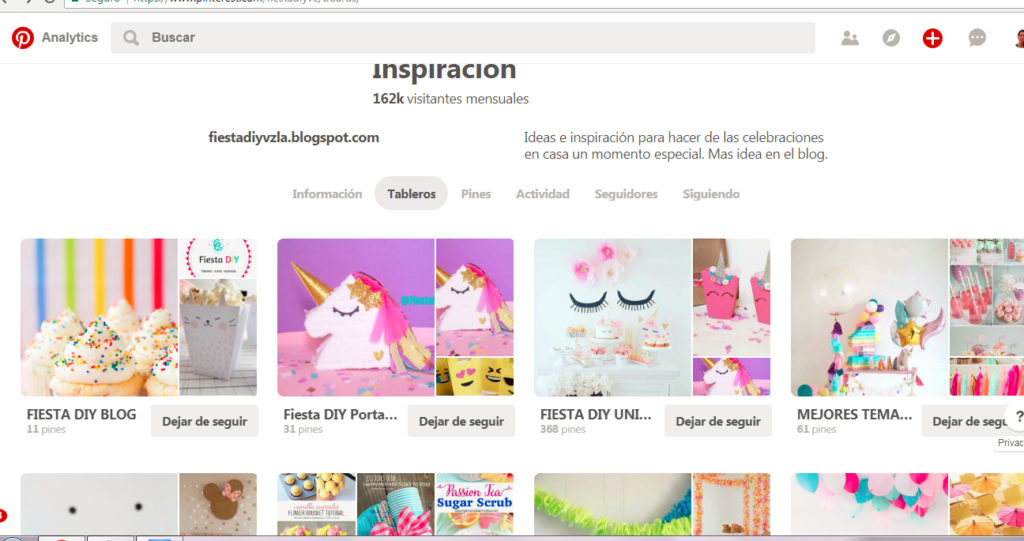Open fiestadiyvzla.blogspot.com link
This screenshot has width=1024, height=541.
tap(294, 137)
